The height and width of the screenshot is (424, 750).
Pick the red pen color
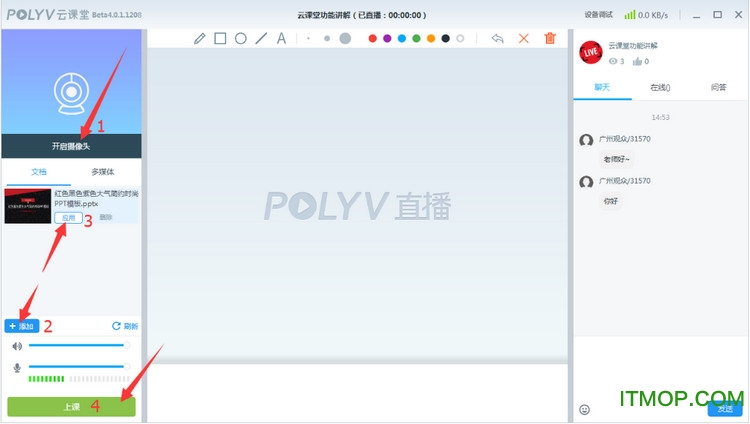373,38
